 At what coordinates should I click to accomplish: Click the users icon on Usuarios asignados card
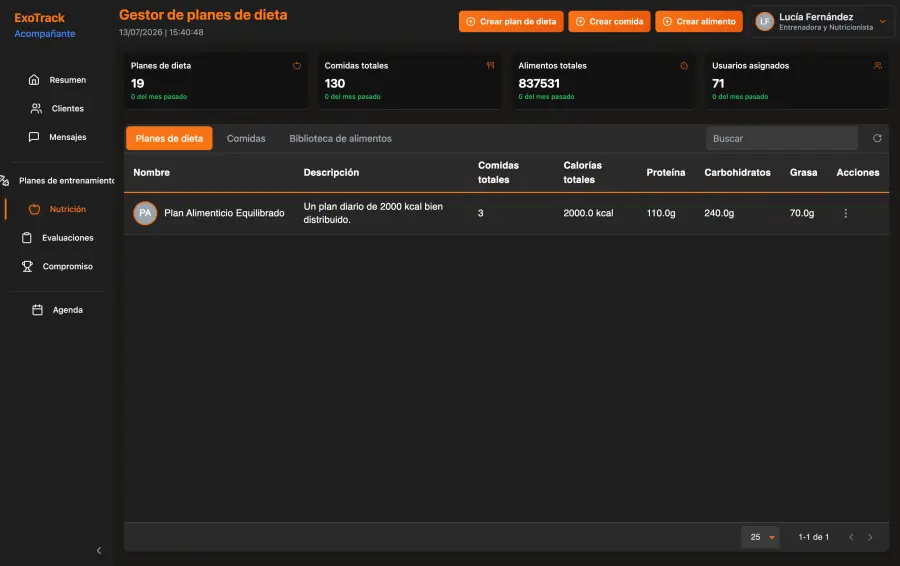pos(878,65)
